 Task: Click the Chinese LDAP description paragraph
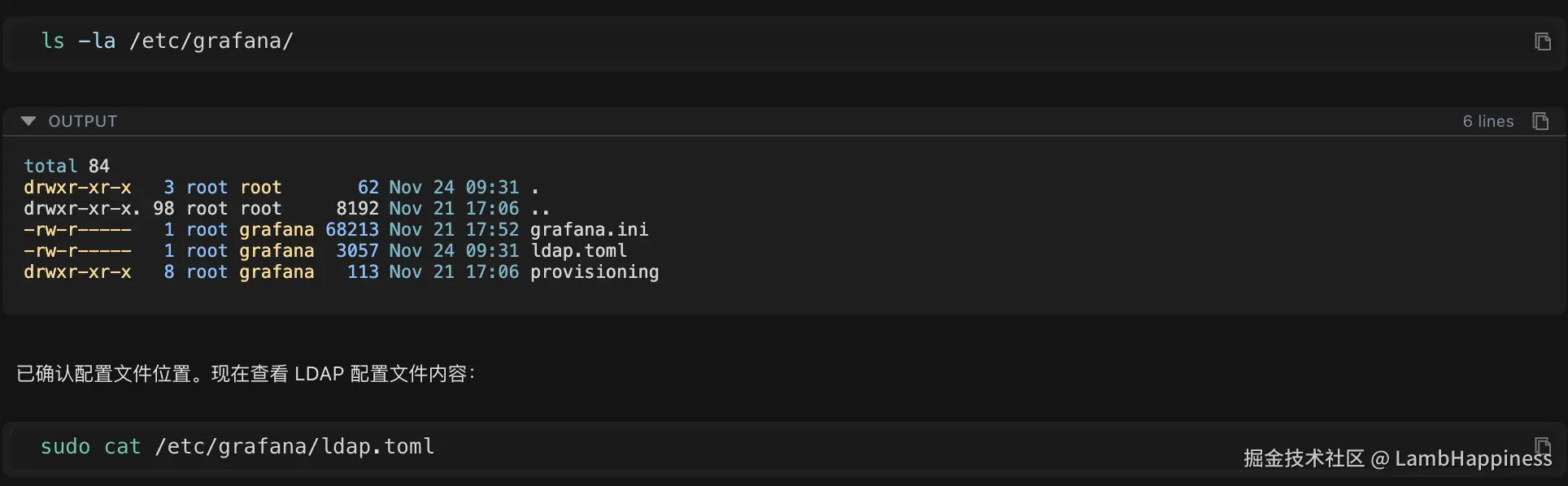coord(246,374)
